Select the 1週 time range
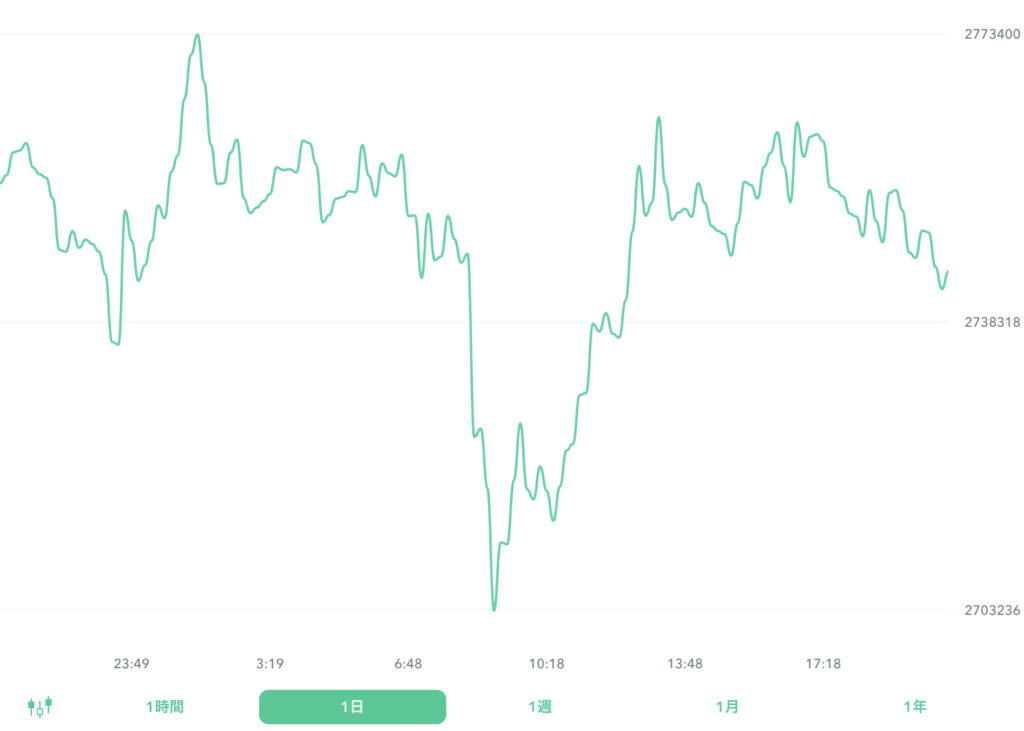Viewport: 1024px width, 731px height. [541, 705]
